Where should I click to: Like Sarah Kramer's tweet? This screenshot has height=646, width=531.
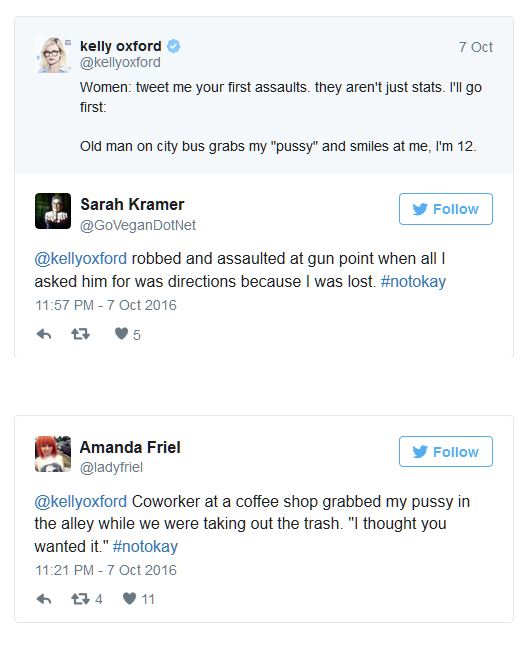tap(121, 334)
